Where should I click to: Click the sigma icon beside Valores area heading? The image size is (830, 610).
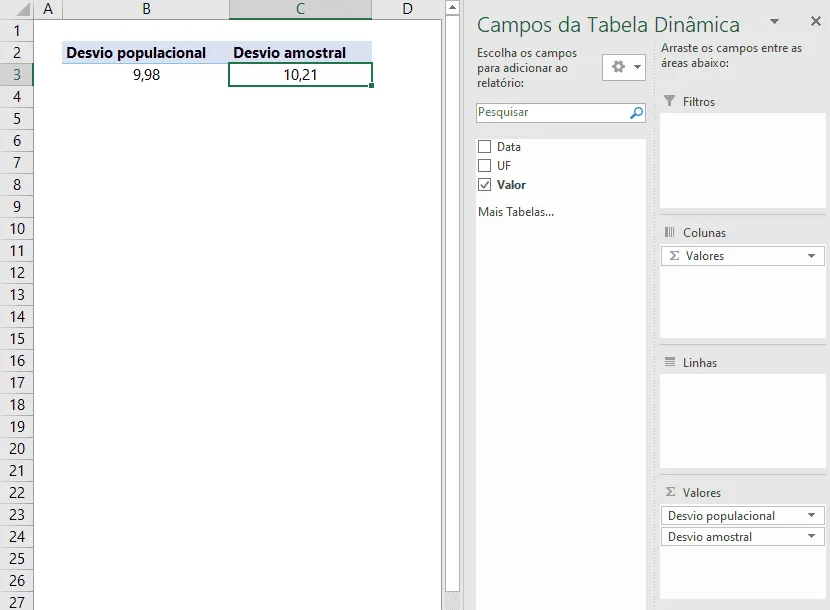click(670, 492)
